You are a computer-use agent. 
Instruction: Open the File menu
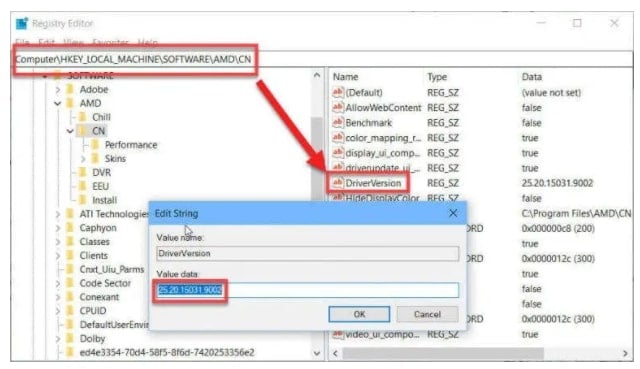tap(22, 42)
